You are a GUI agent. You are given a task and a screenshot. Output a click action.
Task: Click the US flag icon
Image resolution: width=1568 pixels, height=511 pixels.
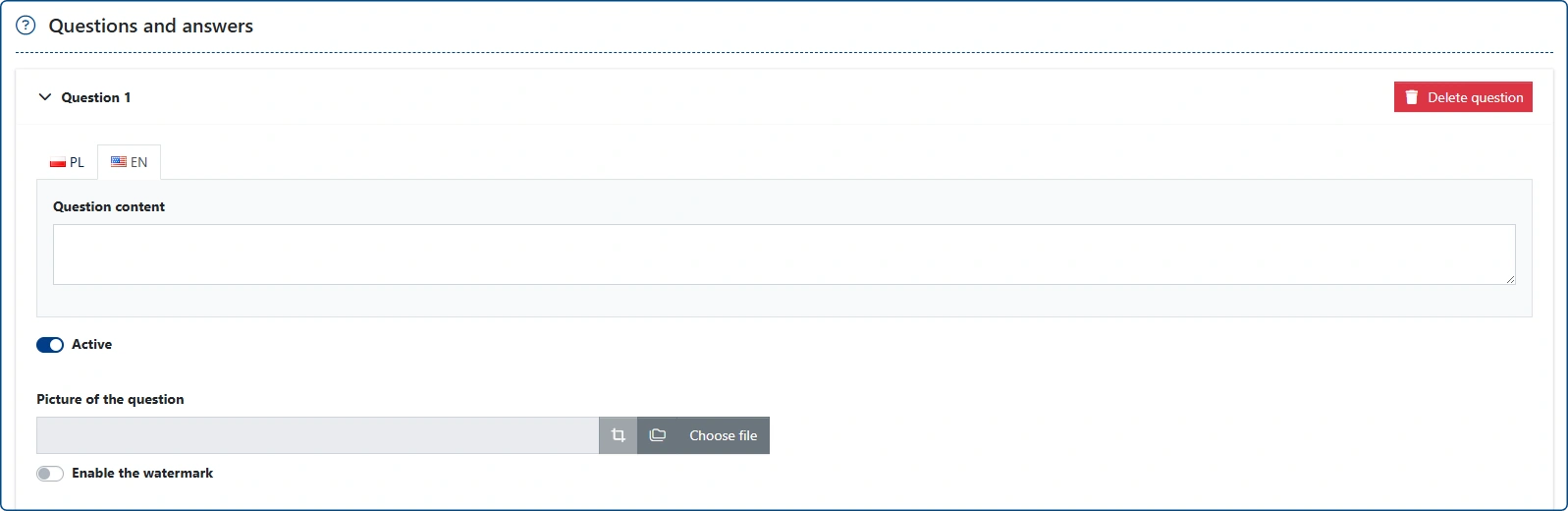119,162
